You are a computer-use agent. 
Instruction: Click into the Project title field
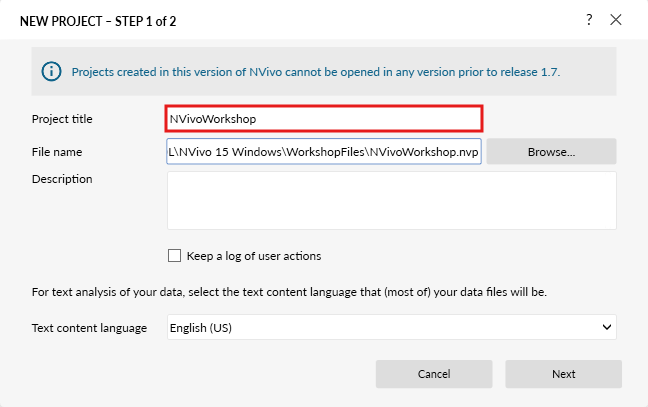click(324, 119)
